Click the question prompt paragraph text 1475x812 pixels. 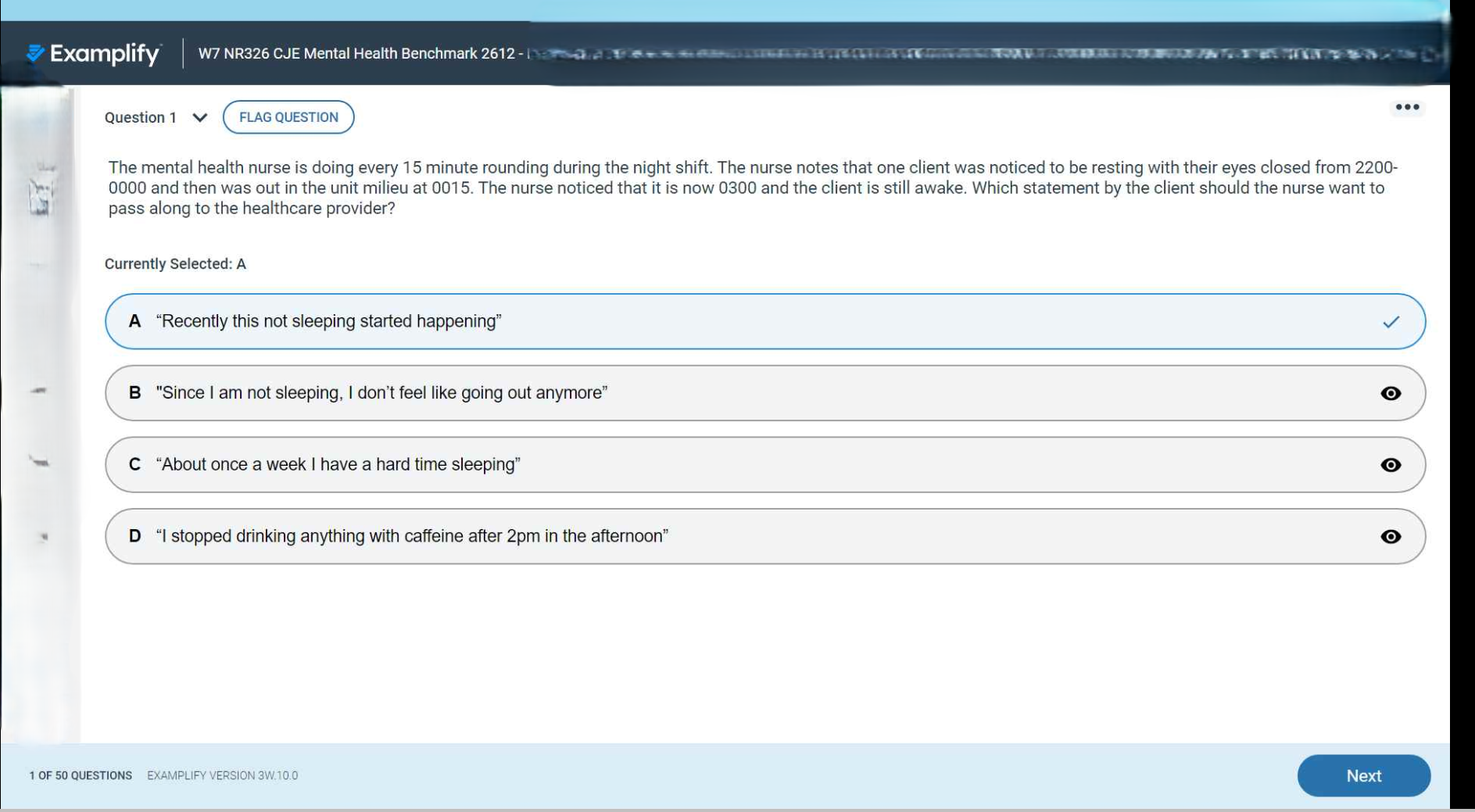click(x=750, y=188)
